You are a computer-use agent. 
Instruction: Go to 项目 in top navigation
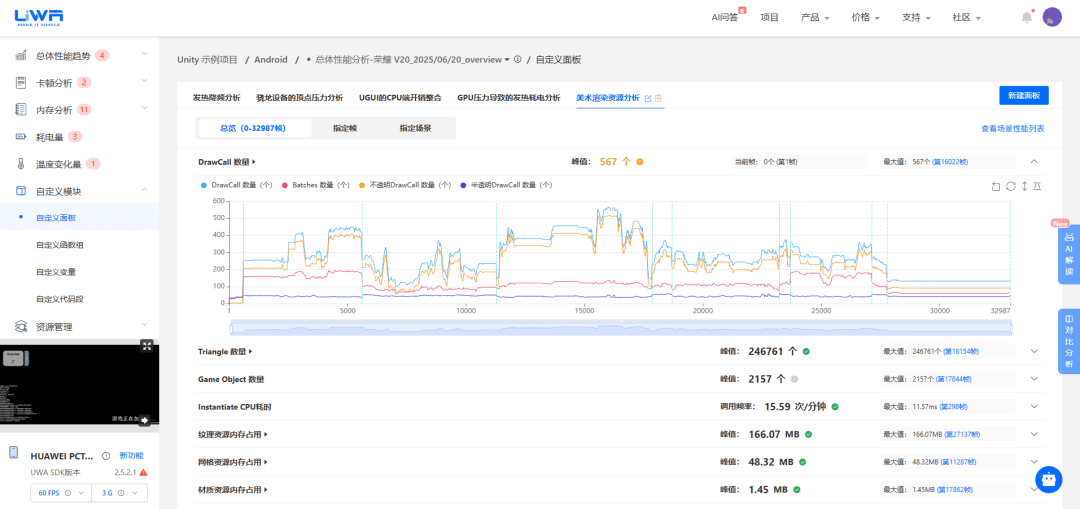coord(769,17)
